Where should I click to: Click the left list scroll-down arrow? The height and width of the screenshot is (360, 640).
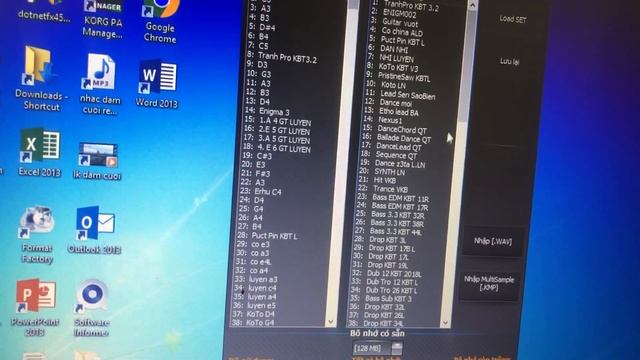(330, 322)
